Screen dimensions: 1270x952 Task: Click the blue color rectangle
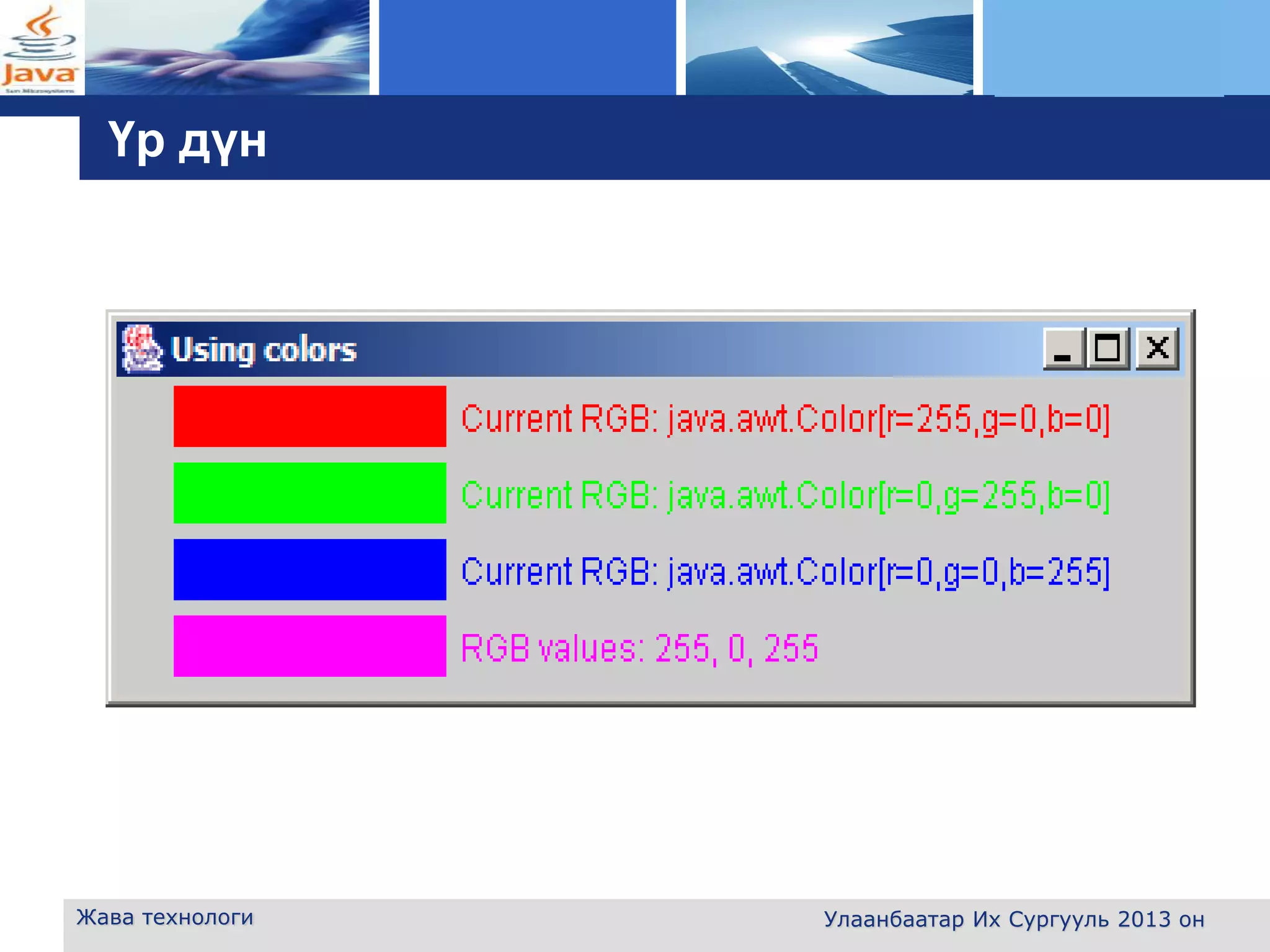[309, 570]
